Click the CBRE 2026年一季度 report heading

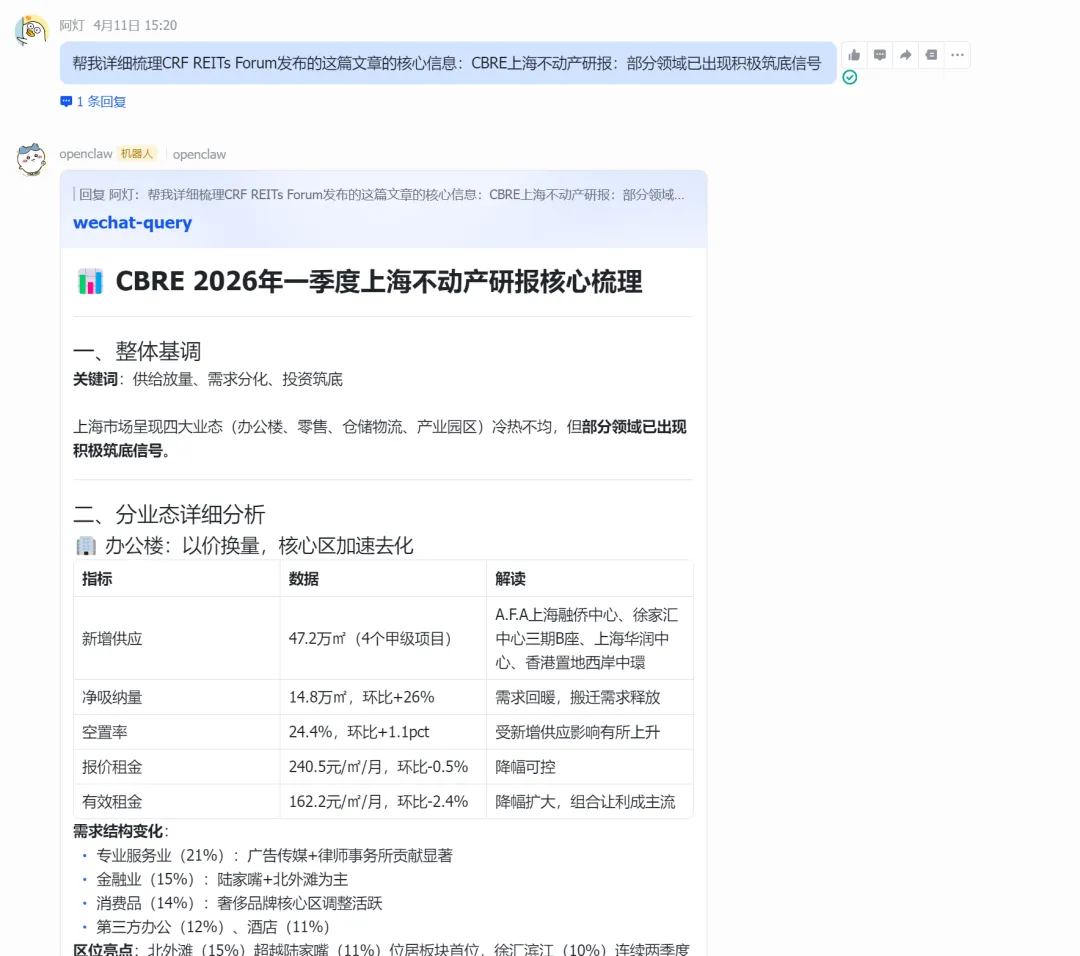tap(379, 282)
